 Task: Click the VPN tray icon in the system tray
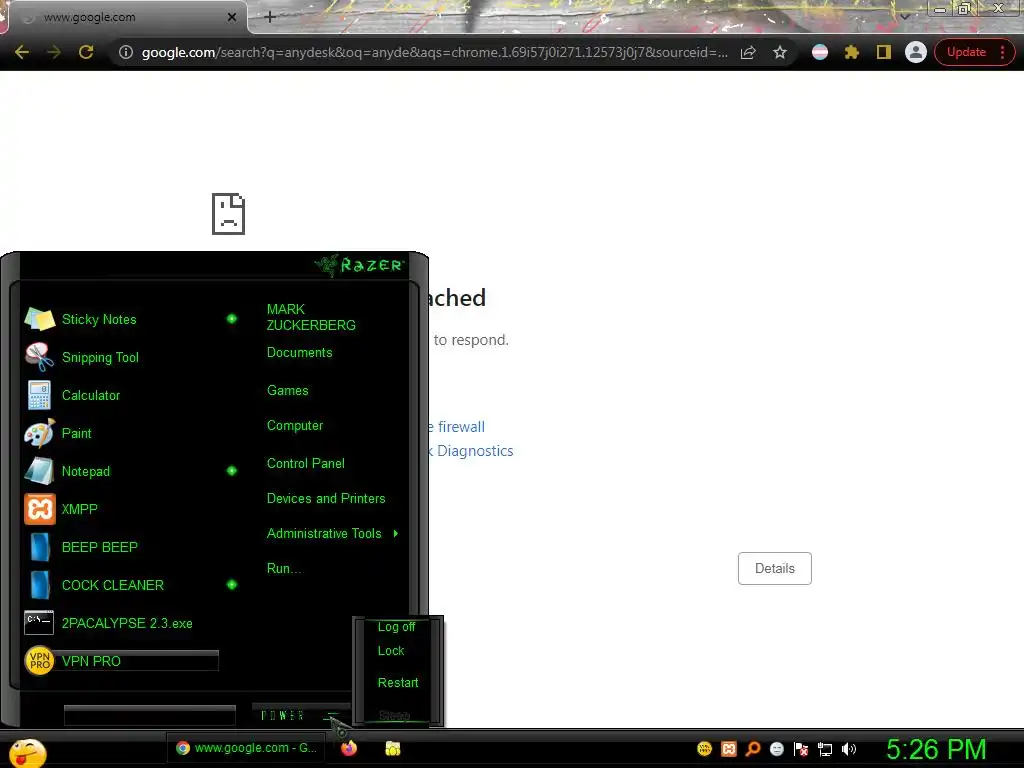[704, 749]
